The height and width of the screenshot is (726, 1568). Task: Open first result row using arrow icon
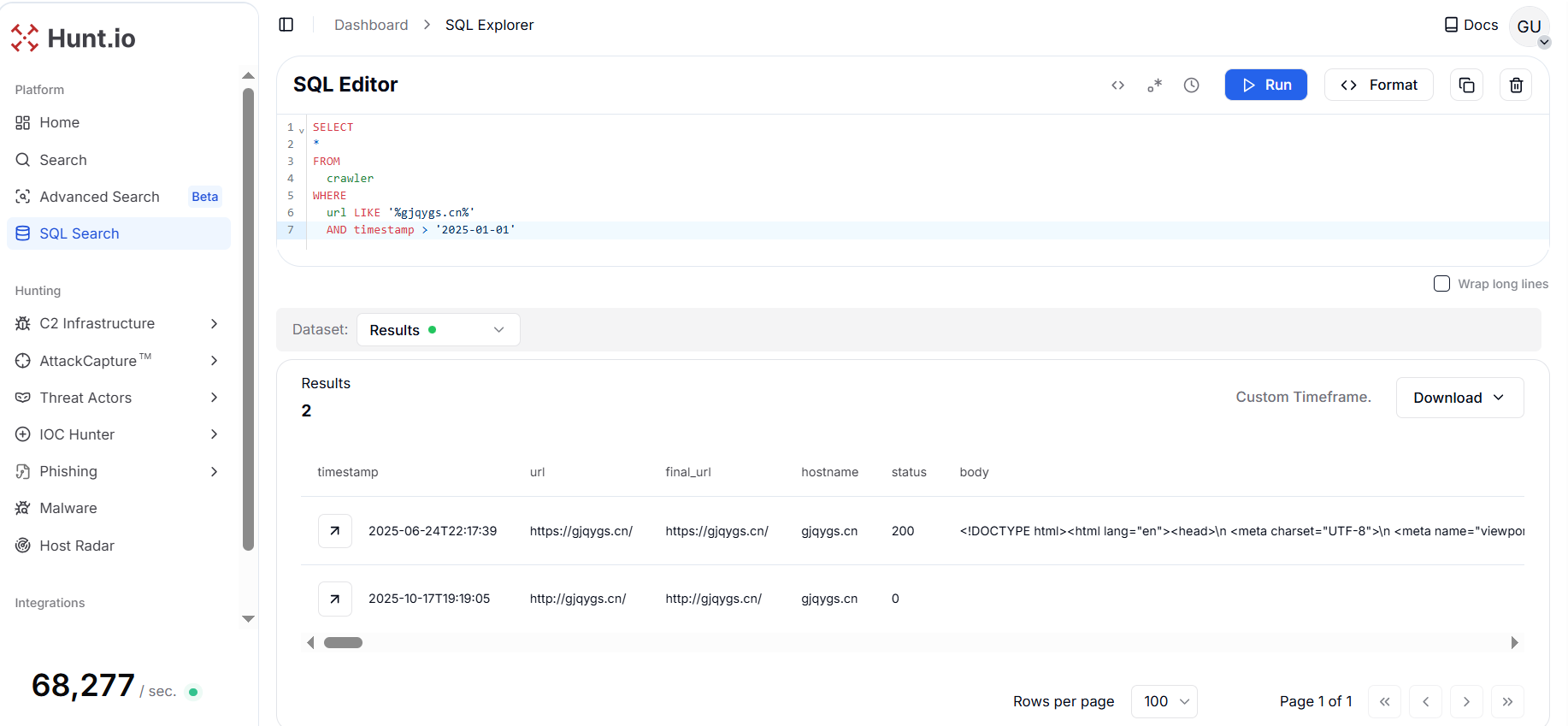coord(335,531)
